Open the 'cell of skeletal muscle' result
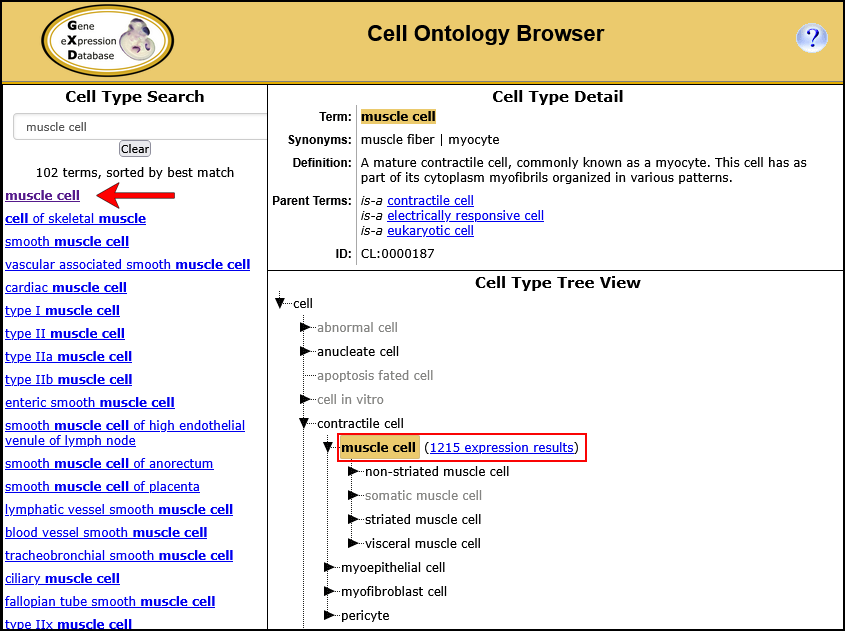 75,218
